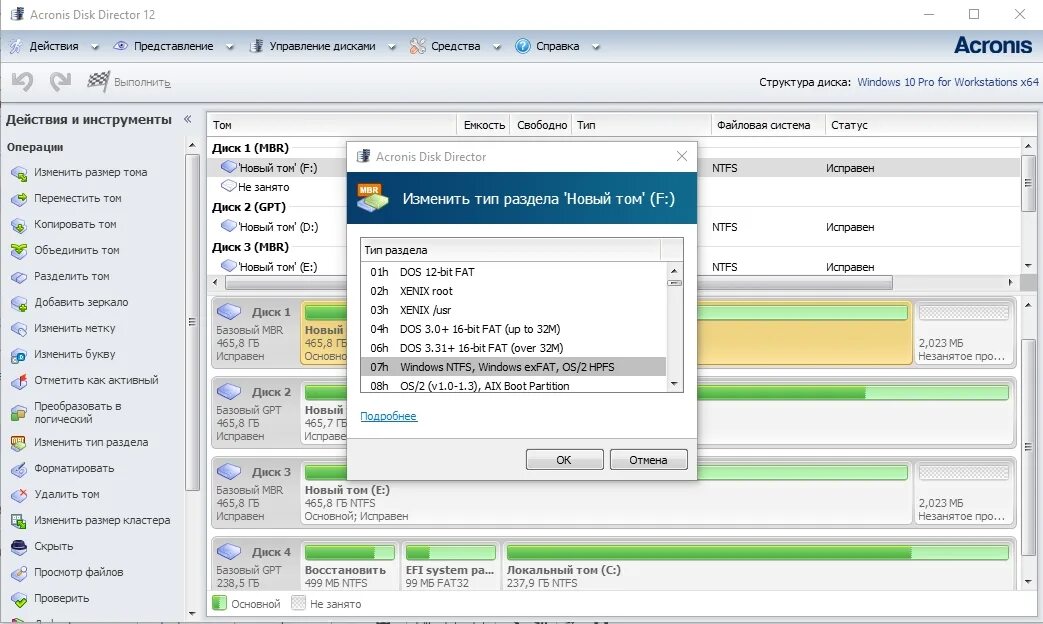
Task: Click the Диск 1 drive icon in map
Action: click(x=229, y=311)
